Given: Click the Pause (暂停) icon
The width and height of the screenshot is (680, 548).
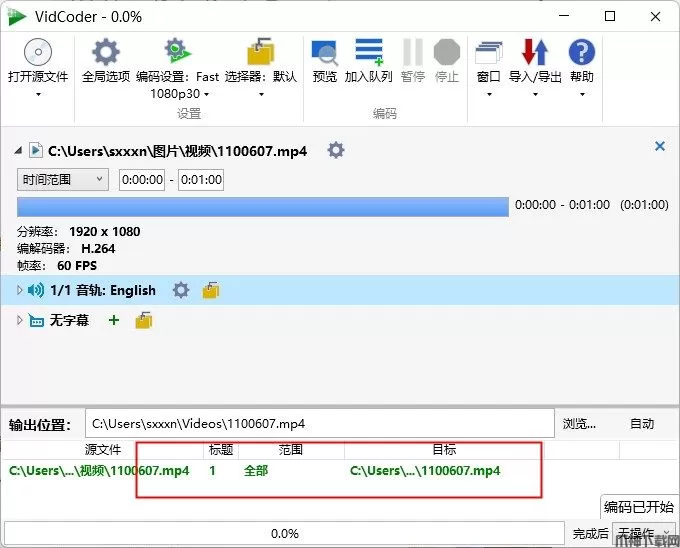Looking at the screenshot, I should coord(412,52).
